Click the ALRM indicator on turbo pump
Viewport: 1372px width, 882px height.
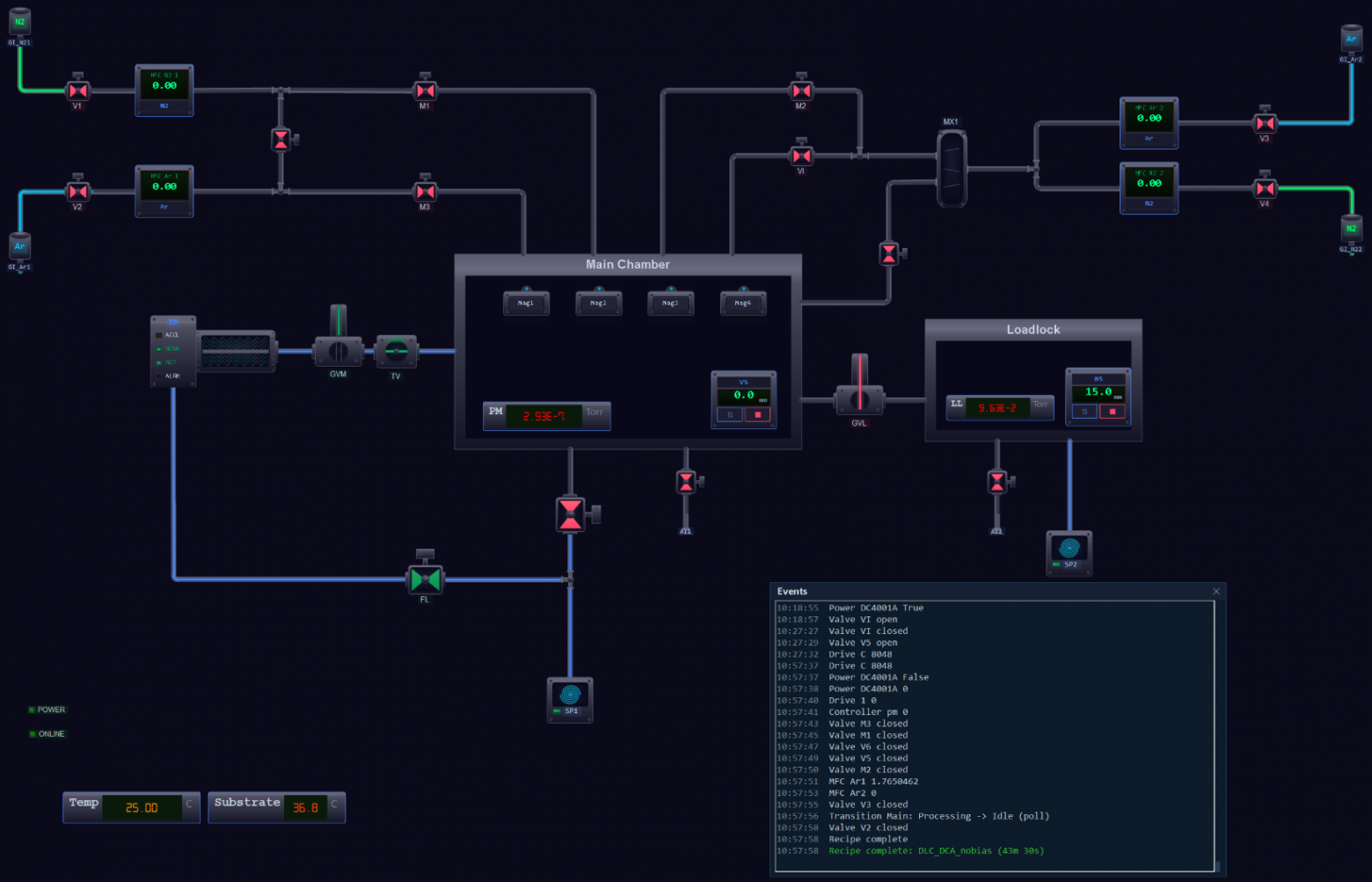(x=167, y=376)
